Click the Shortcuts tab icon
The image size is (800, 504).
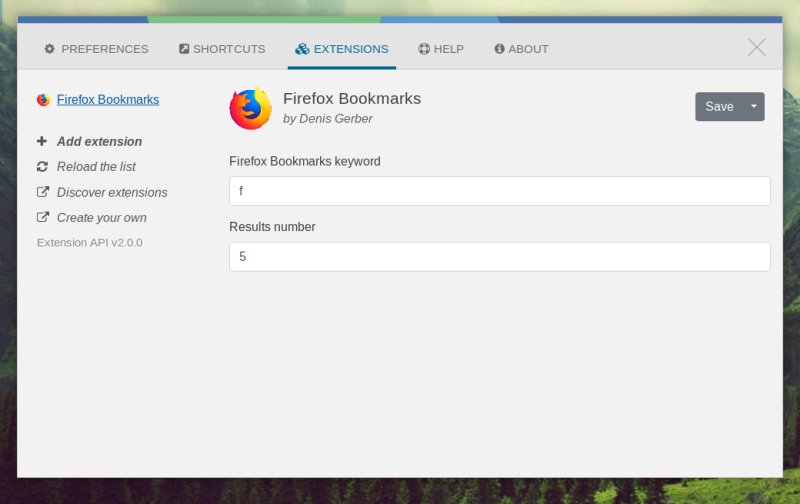[x=184, y=49]
